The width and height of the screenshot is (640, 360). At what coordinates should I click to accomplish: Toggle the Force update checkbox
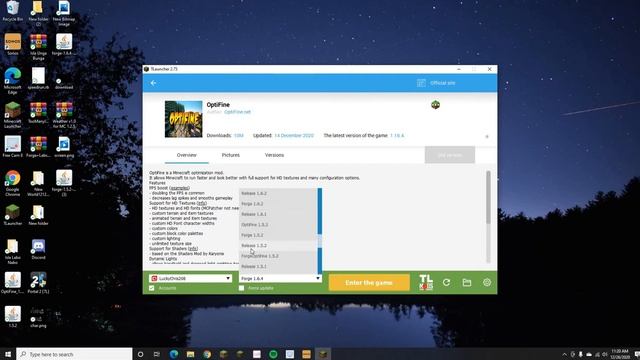coord(242,288)
